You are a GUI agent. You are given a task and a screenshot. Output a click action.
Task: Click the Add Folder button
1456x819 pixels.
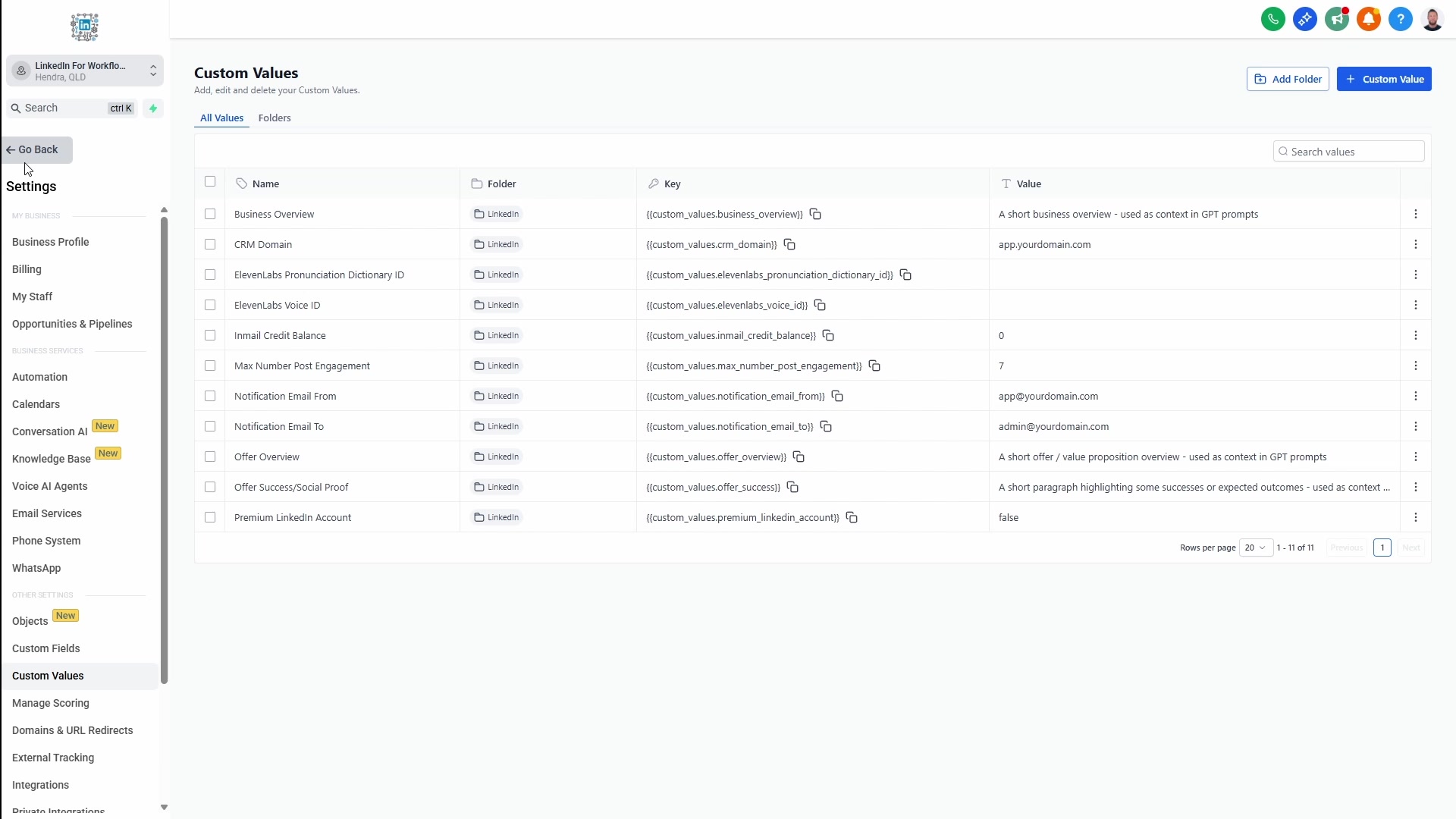(x=1288, y=79)
